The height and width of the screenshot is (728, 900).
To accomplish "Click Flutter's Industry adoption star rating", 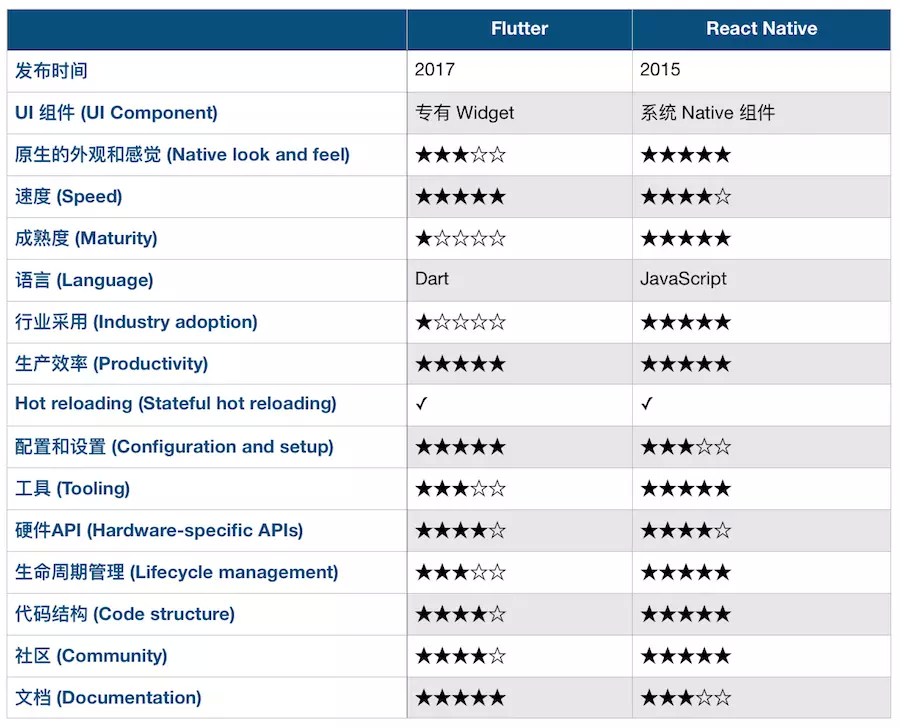I will tap(460, 322).
